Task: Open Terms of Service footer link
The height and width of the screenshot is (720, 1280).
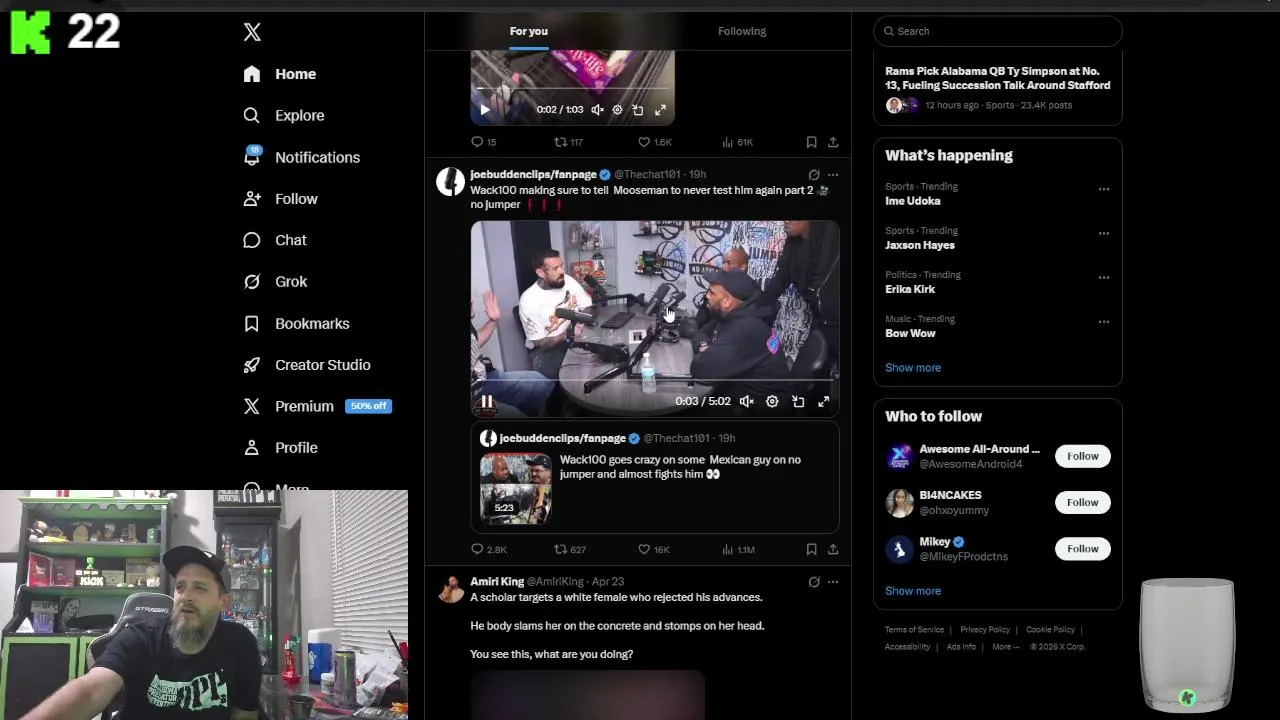Action: click(914, 630)
